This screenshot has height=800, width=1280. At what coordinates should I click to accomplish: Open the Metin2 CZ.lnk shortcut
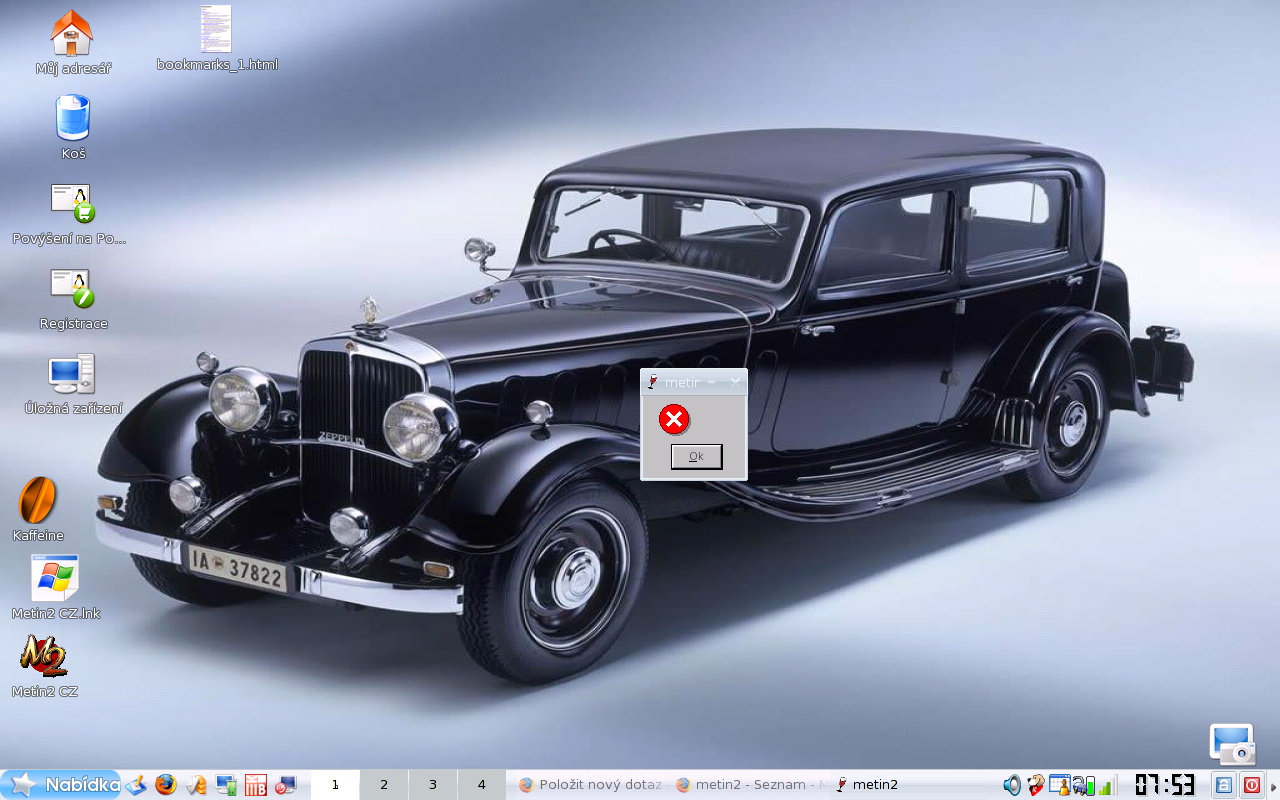click(x=54, y=578)
